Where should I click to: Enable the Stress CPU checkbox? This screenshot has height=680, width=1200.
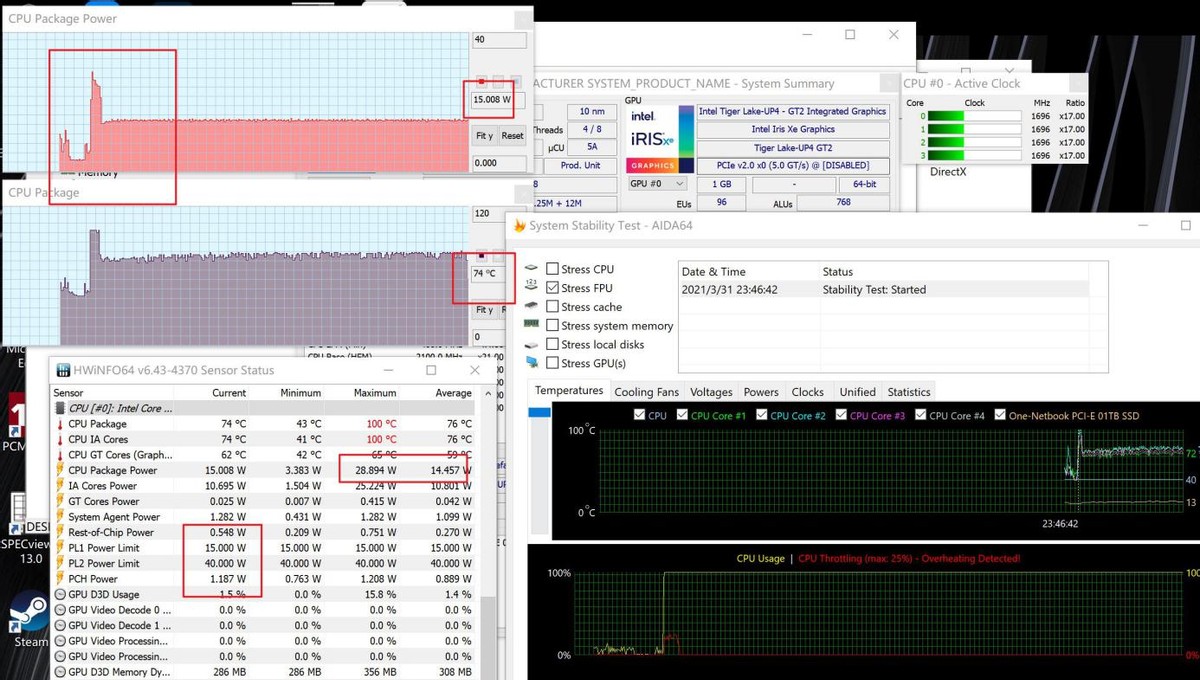tap(552, 269)
